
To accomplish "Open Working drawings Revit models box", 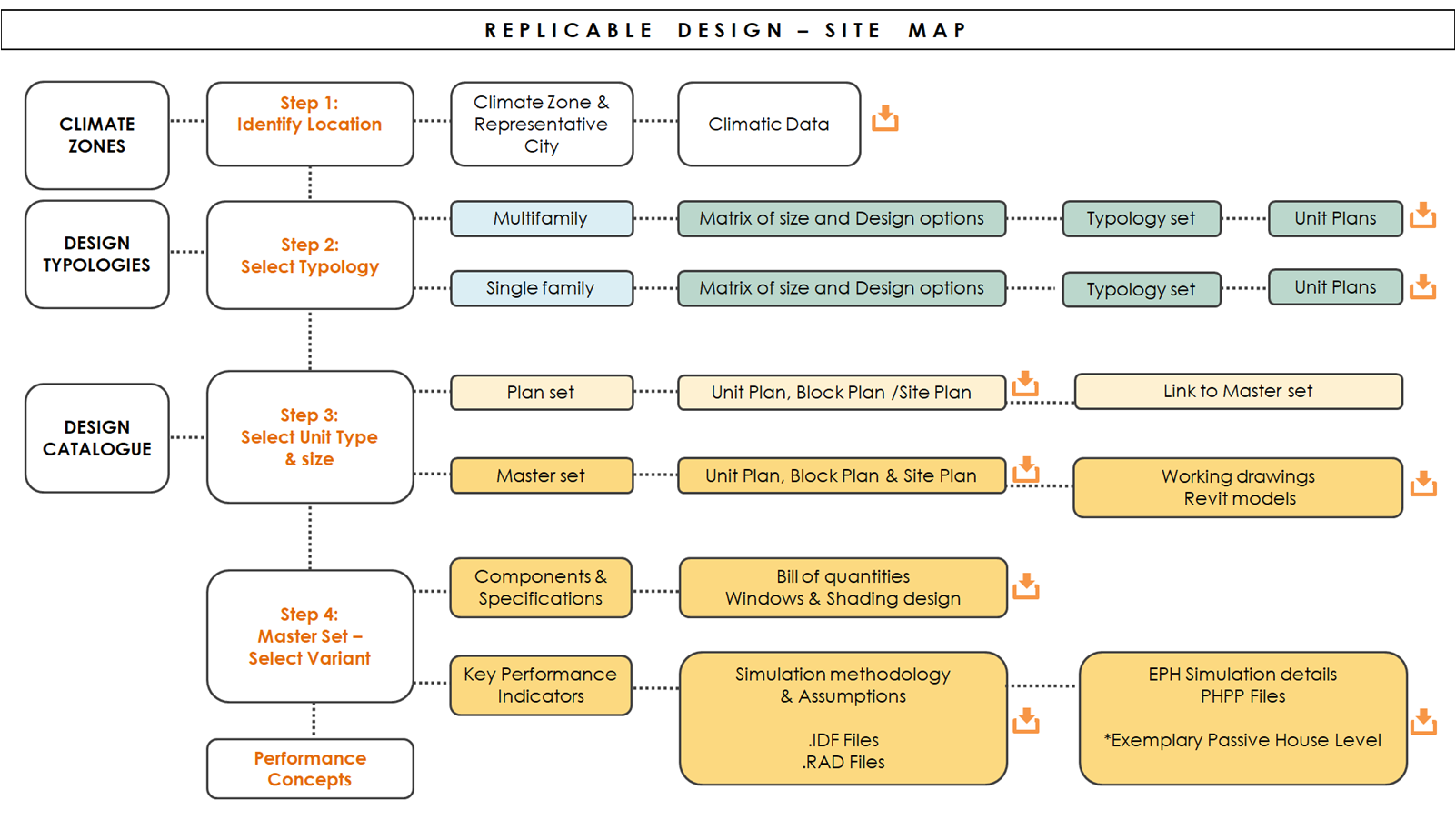I will (x=1238, y=487).
